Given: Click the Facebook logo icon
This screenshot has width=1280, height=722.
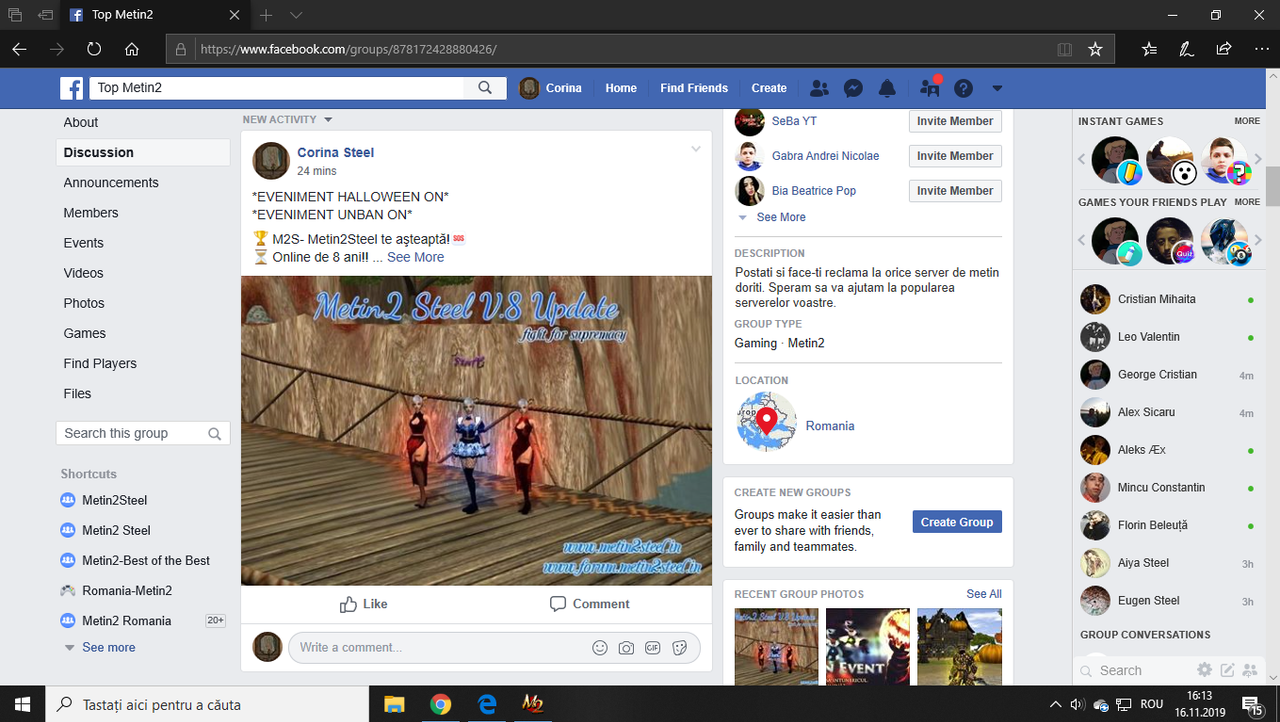Looking at the screenshot, I should pos(71,88).
